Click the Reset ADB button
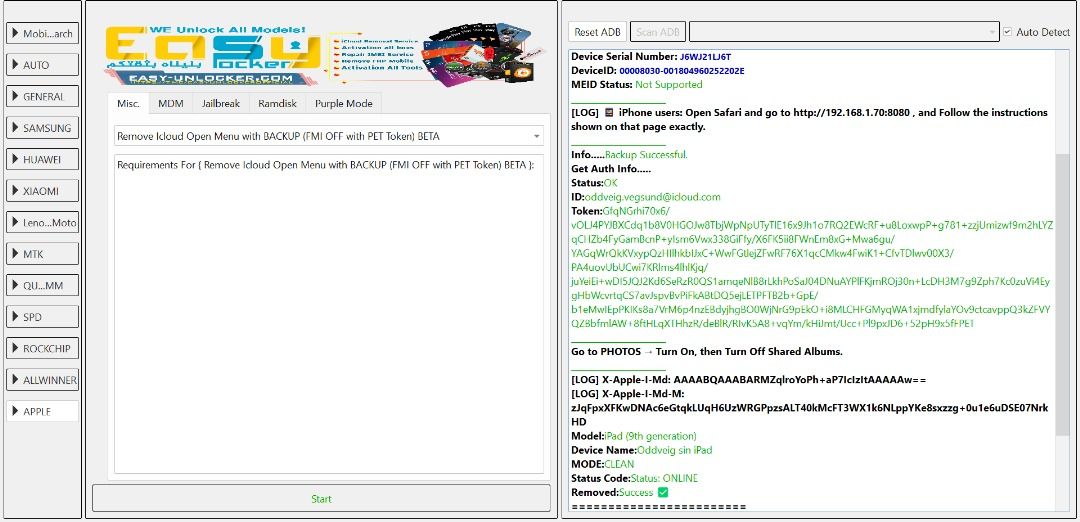Screen dimensions: 1080x522 tap(597, 32)
